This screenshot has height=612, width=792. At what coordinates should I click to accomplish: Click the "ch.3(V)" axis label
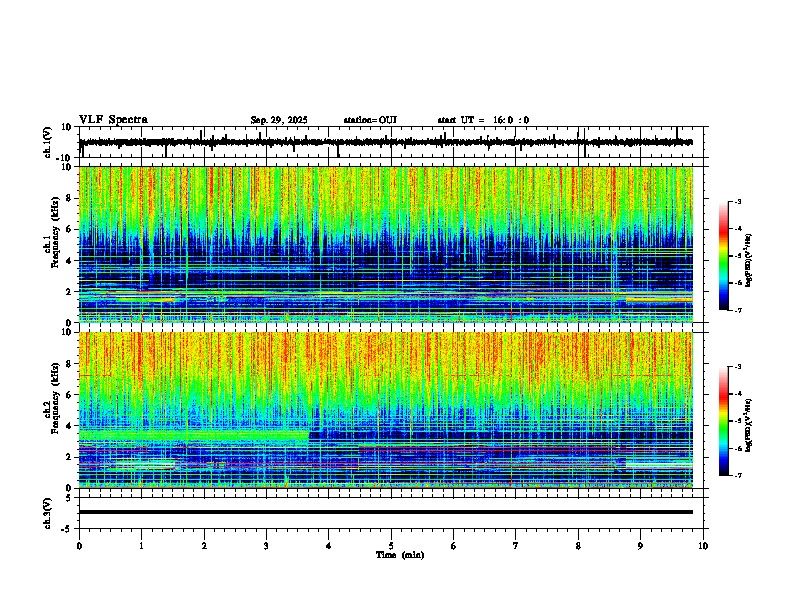(x=48, y=513)
